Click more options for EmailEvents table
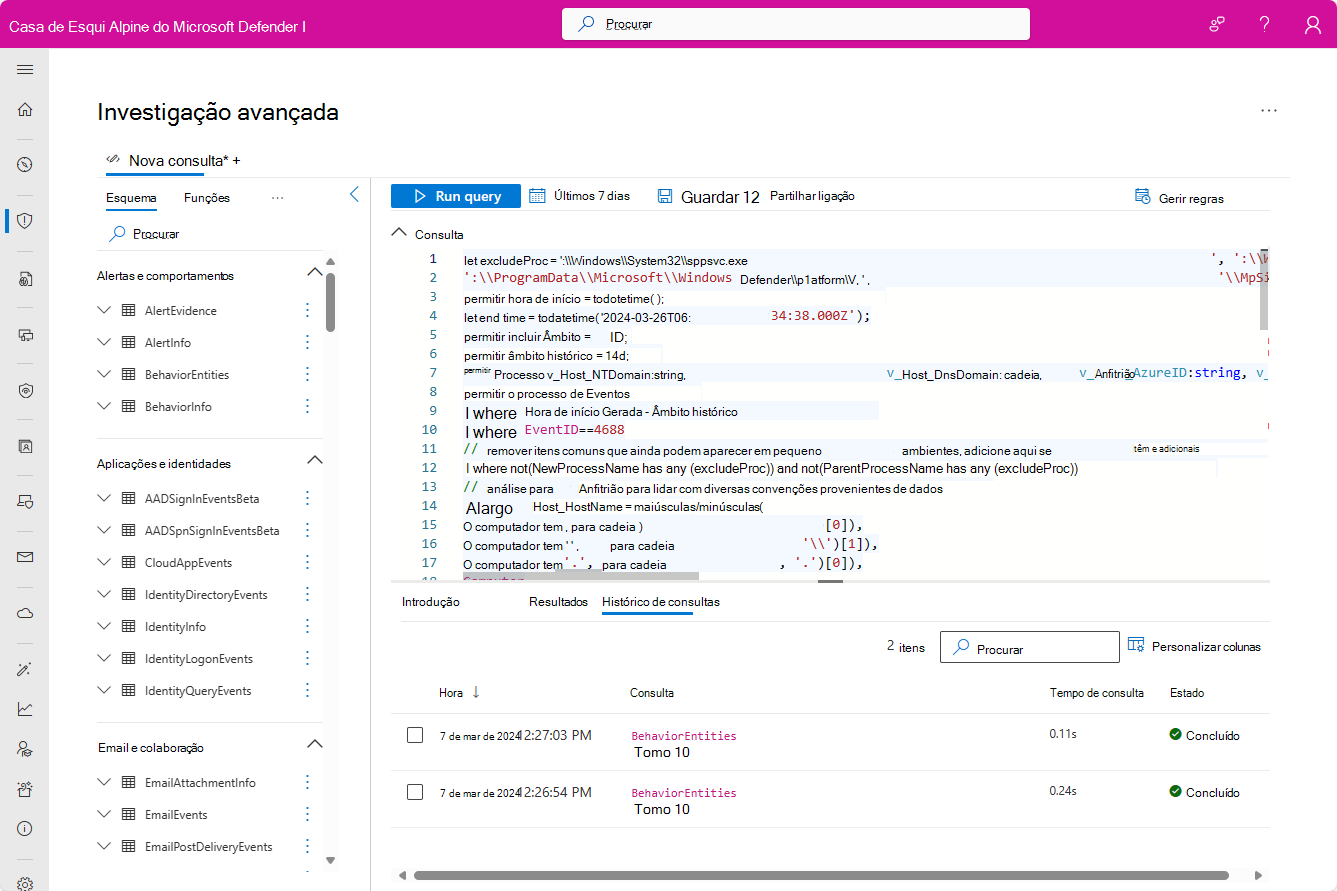The height and width of the screenshot is (891, 1337). (x=307, y=815)
